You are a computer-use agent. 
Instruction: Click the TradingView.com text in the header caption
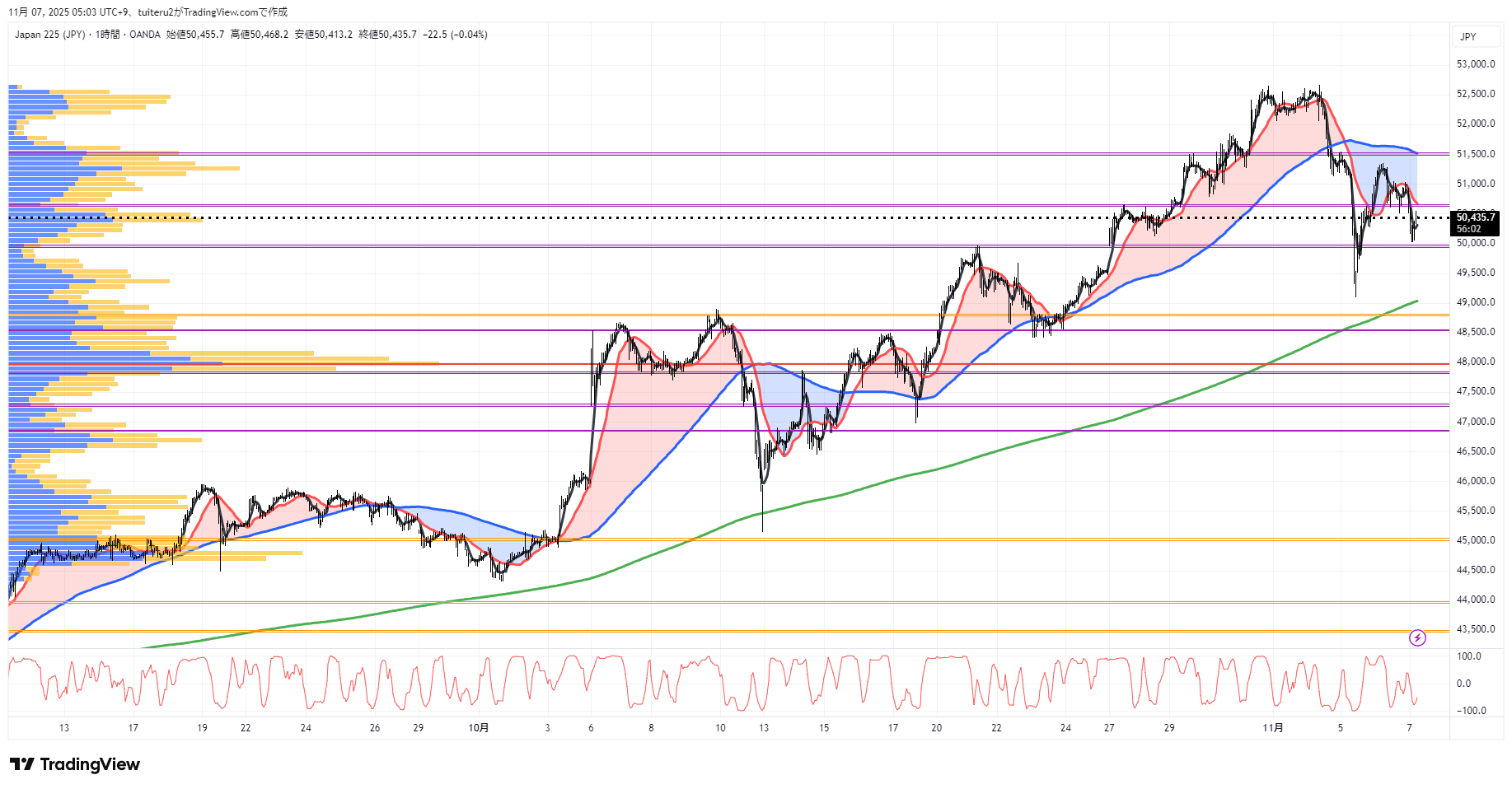click(220, 12)
